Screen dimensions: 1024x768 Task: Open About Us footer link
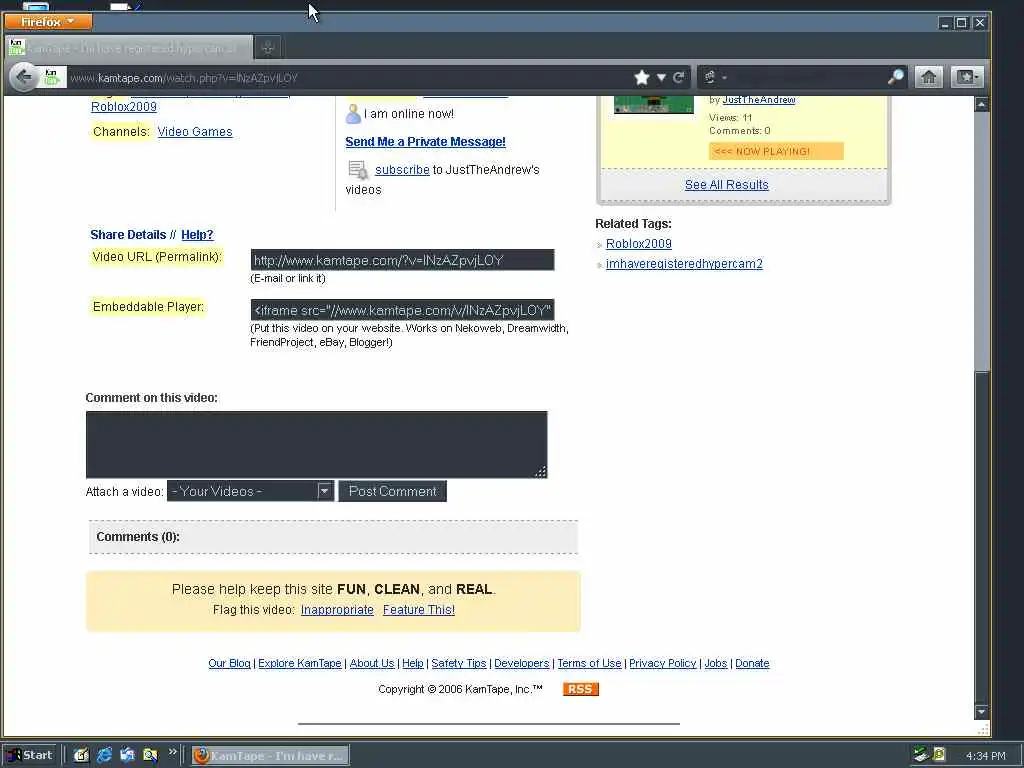pyautogui.click(x=372, y=664)
